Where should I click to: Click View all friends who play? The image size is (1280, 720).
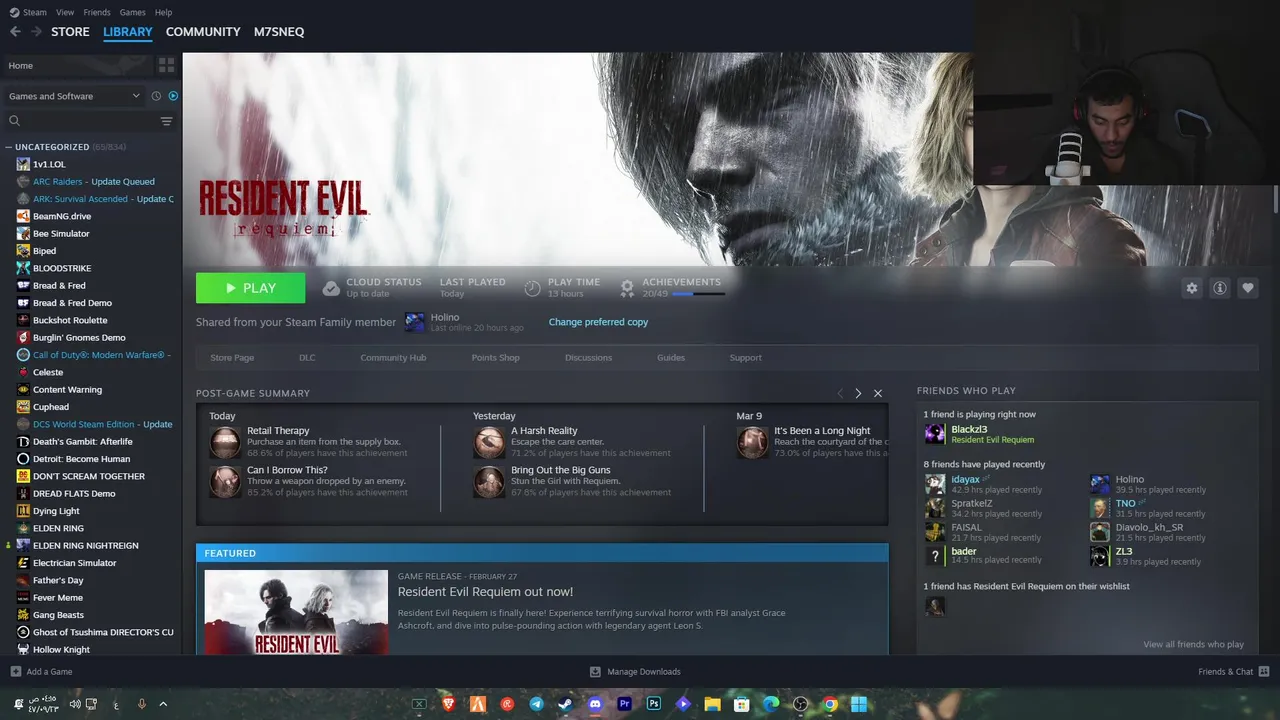click(x=1193, y=644)
